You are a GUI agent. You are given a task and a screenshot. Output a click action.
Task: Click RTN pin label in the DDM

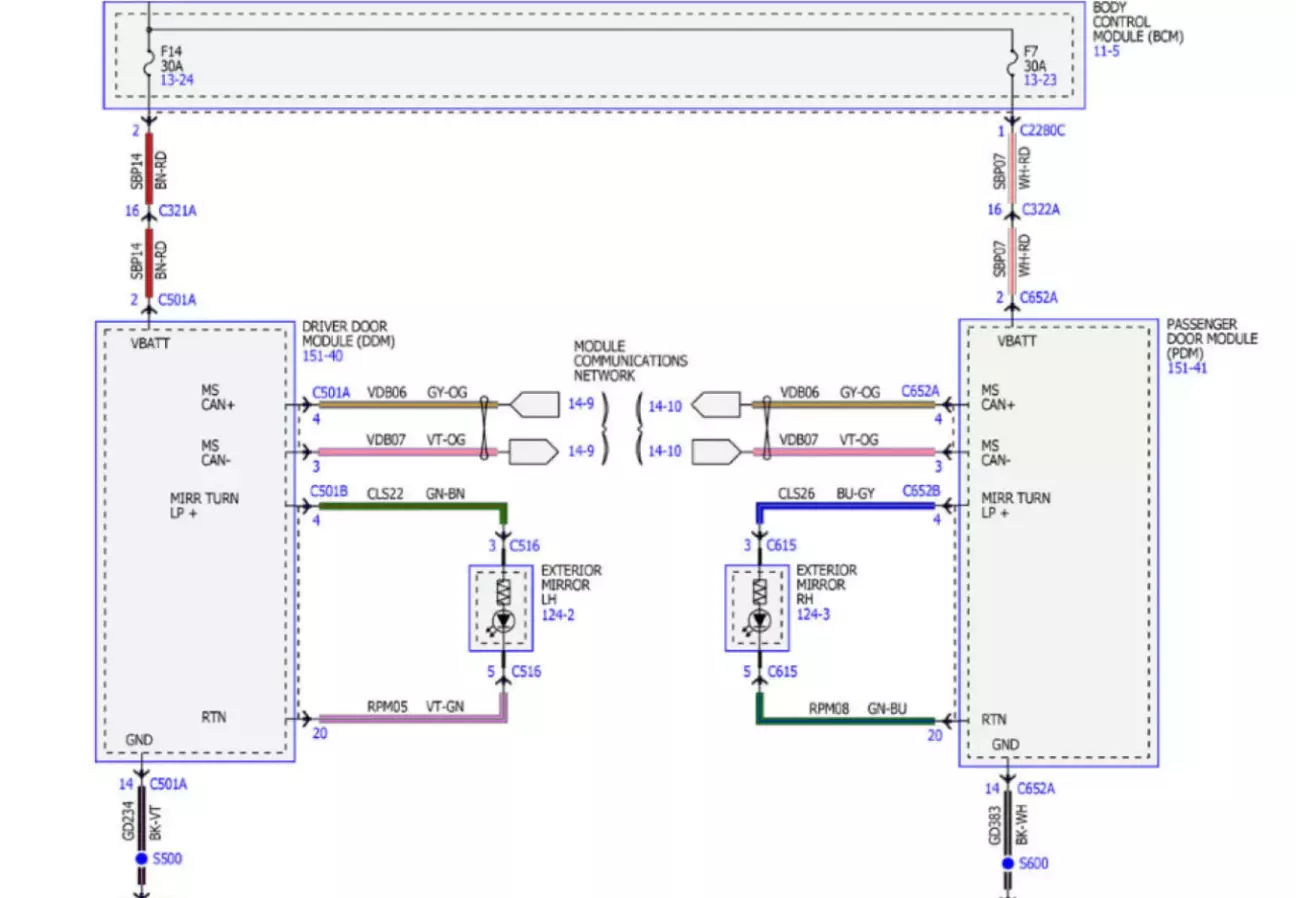click(x=212, y=717)
